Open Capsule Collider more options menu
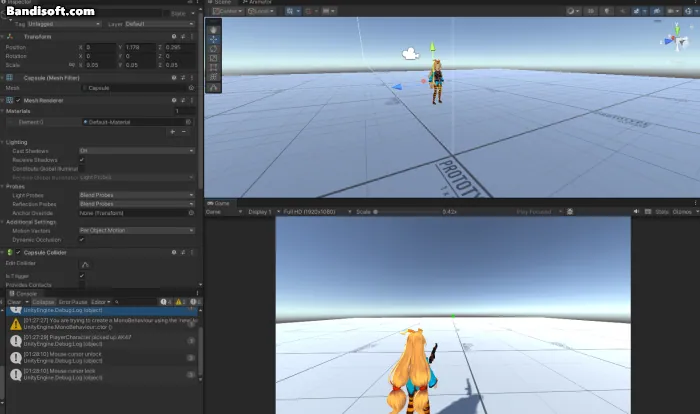 click(x=192, y=252)
